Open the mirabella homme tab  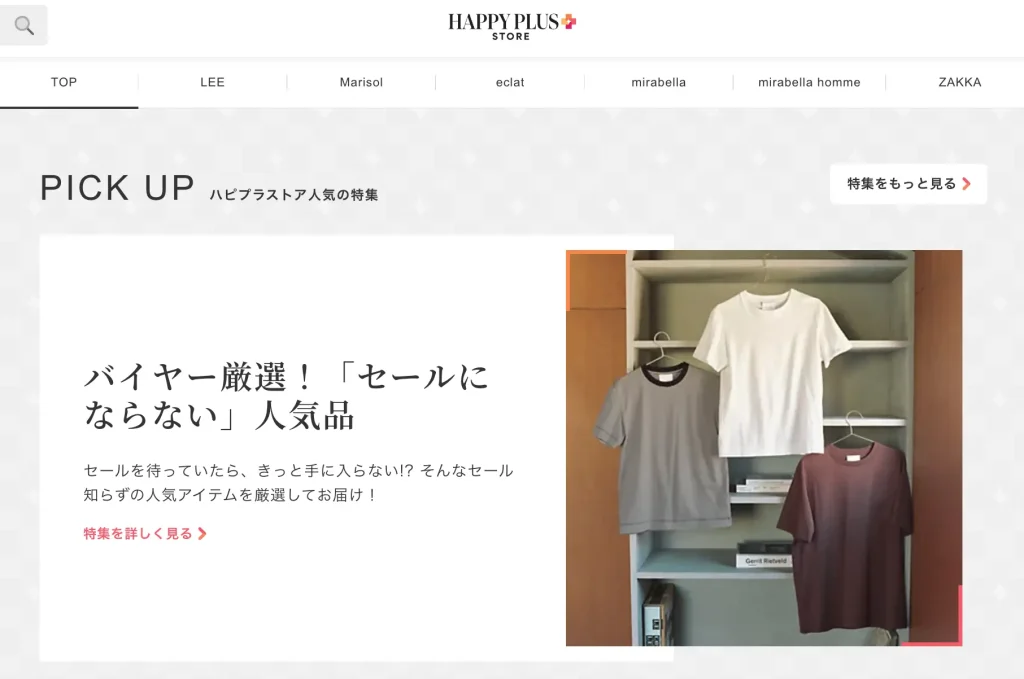click(809, 82)
